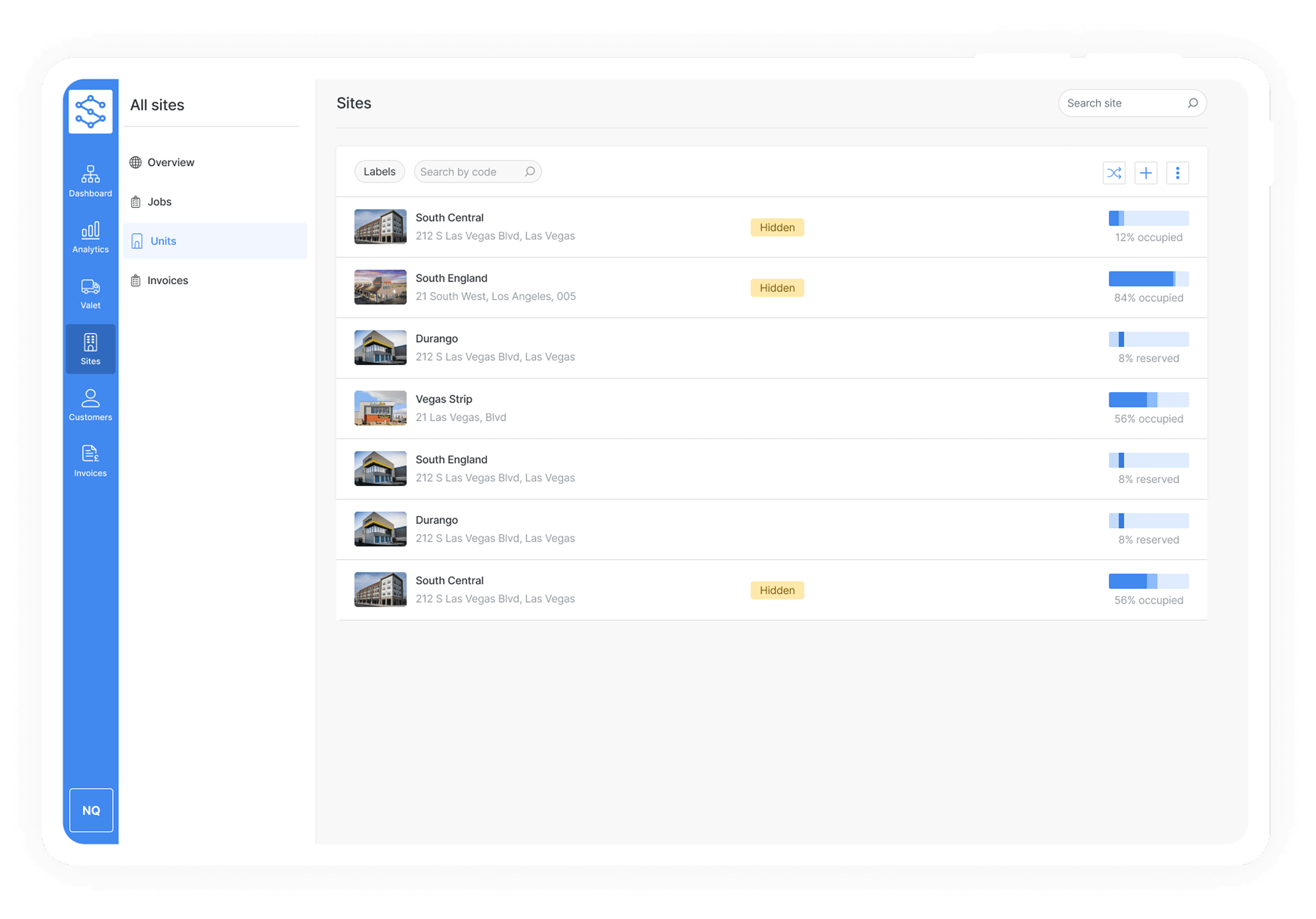
Task: Click the Vegas Strip site name
Action: (444, 399)
